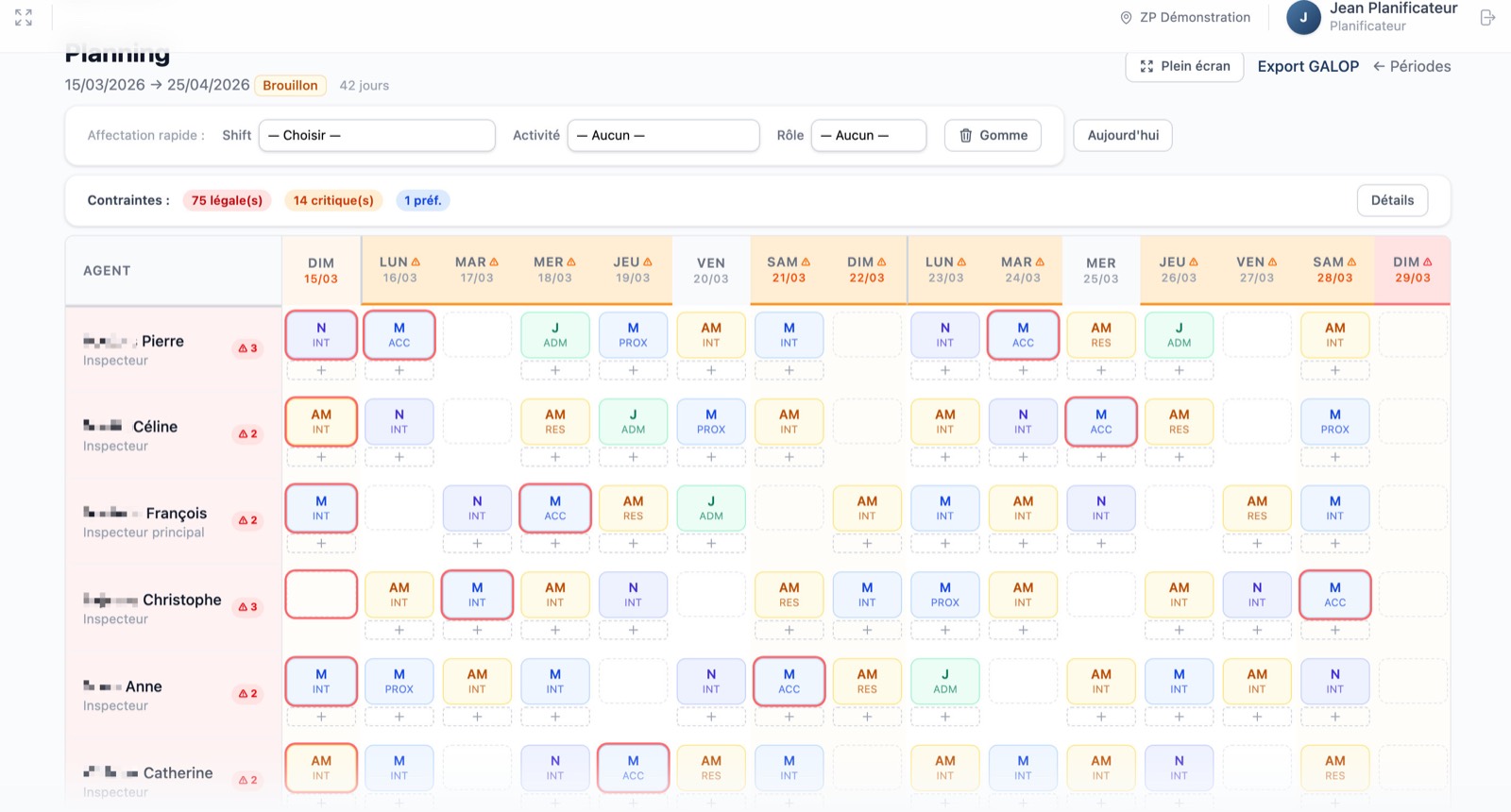Screen dimensions: 1511x812
Task: Select Catherine's M ACC shift on 19/03
Action: pyautogui.click(x=633, y=768)
